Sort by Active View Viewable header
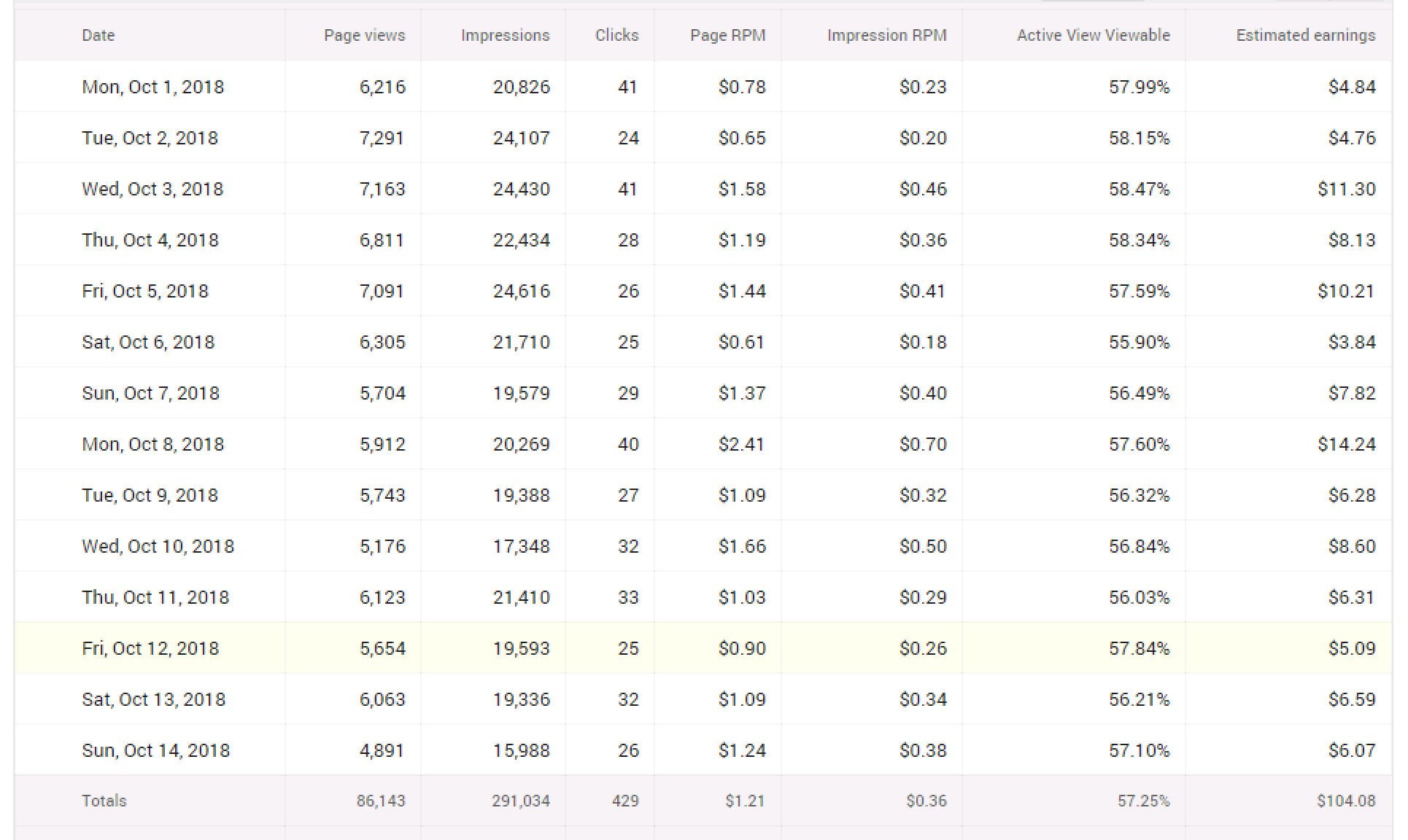The height and width of the screenshot is (840, 1408). pyautogui.click(x=1093, y=35)
